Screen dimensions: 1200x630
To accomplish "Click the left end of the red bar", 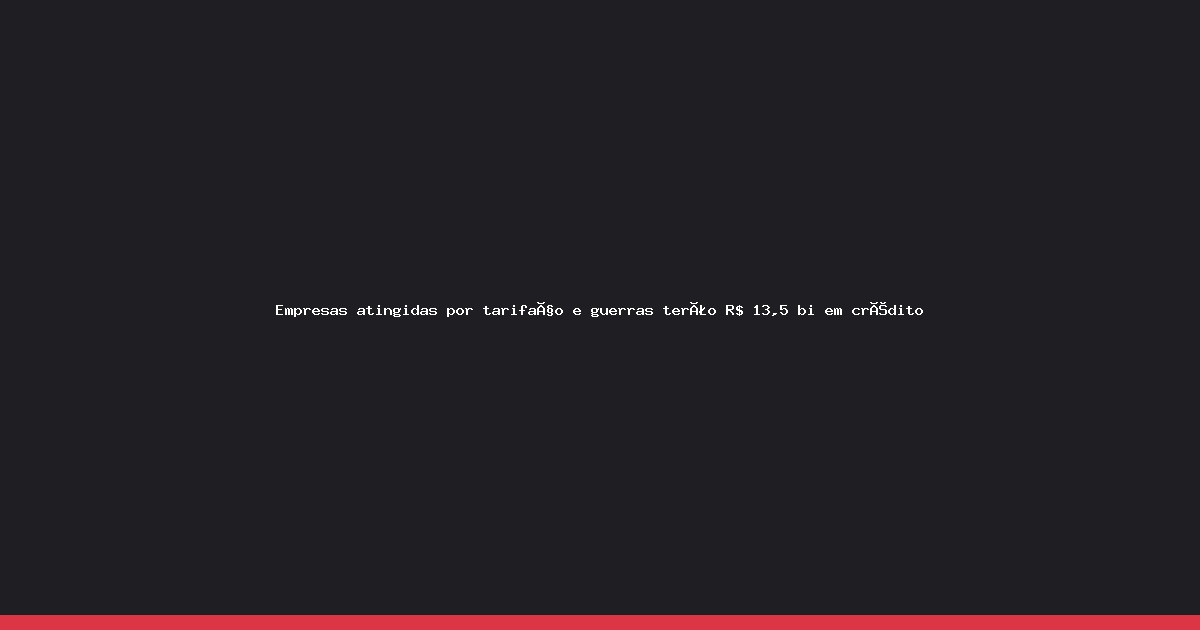I will click(x=5, y=622).
